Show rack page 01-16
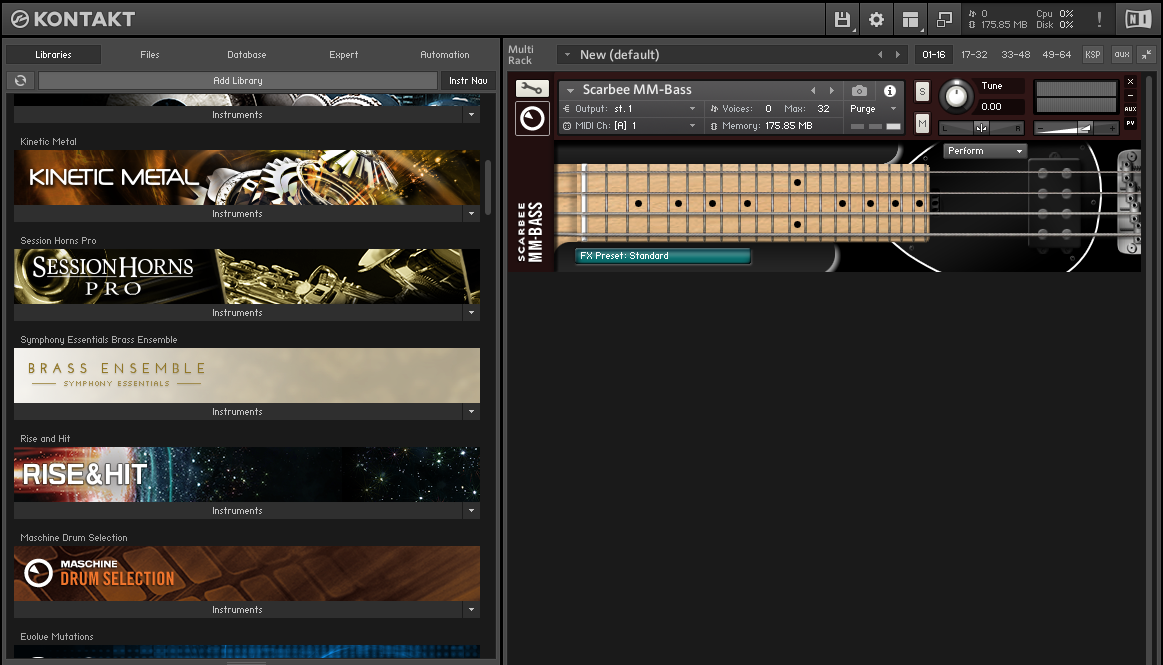Image resolution: width=1163 pixels, height=665 pixels. click(934, 54)
